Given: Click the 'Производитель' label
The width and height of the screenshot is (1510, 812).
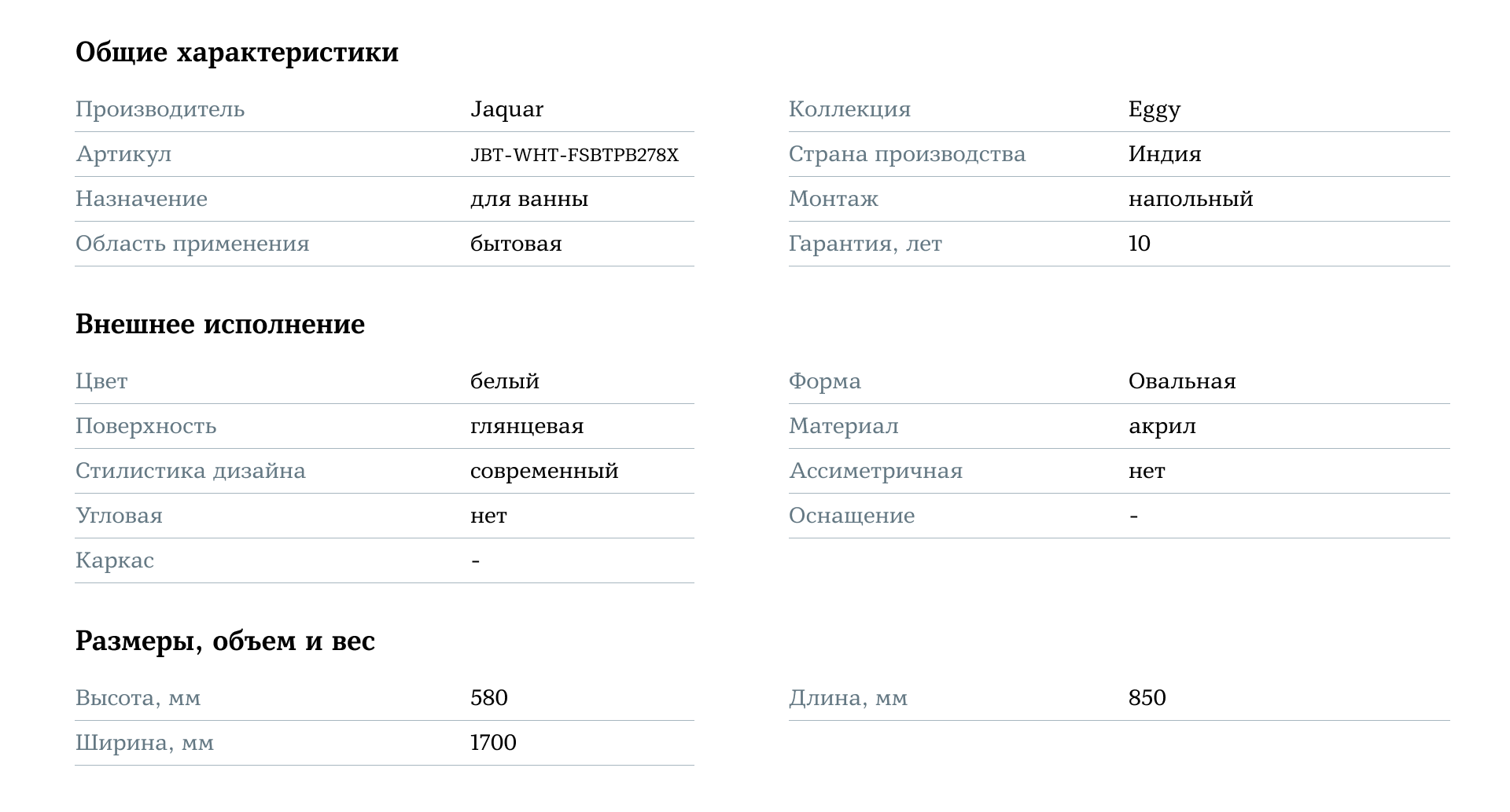Looking at the screenshot, I should [x=160, y=109].
